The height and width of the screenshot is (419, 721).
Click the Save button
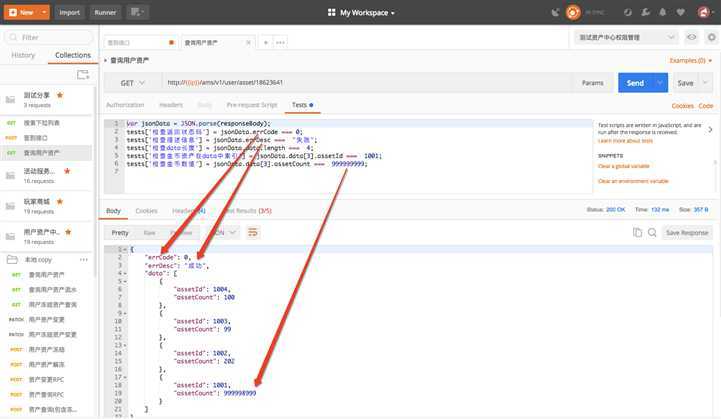(x=685, y=83)
